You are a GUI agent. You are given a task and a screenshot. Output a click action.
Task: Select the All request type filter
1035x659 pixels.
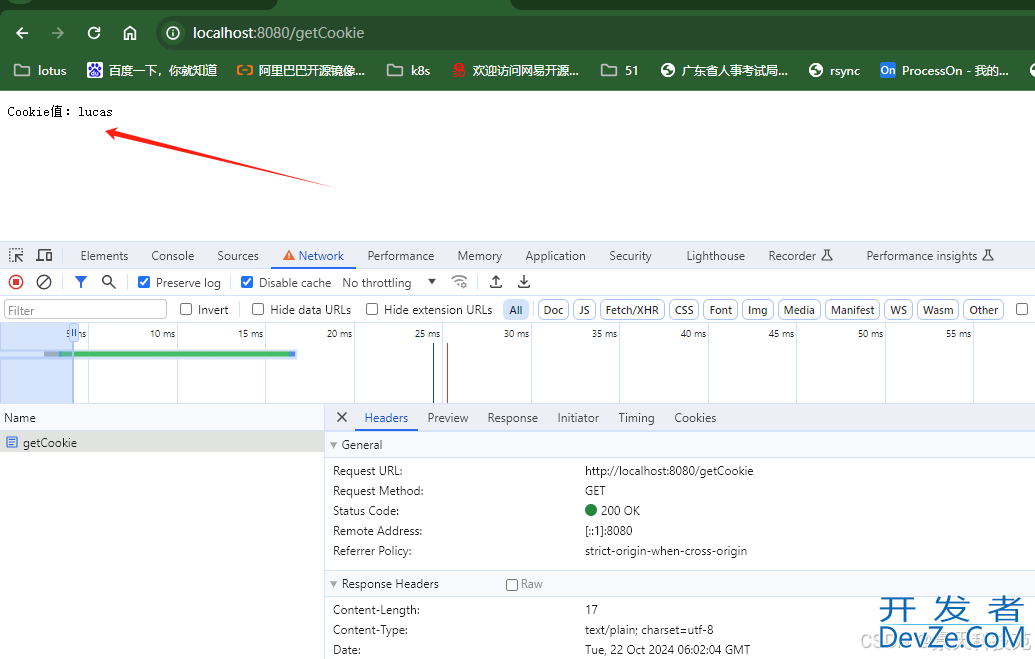coord(516,310)
